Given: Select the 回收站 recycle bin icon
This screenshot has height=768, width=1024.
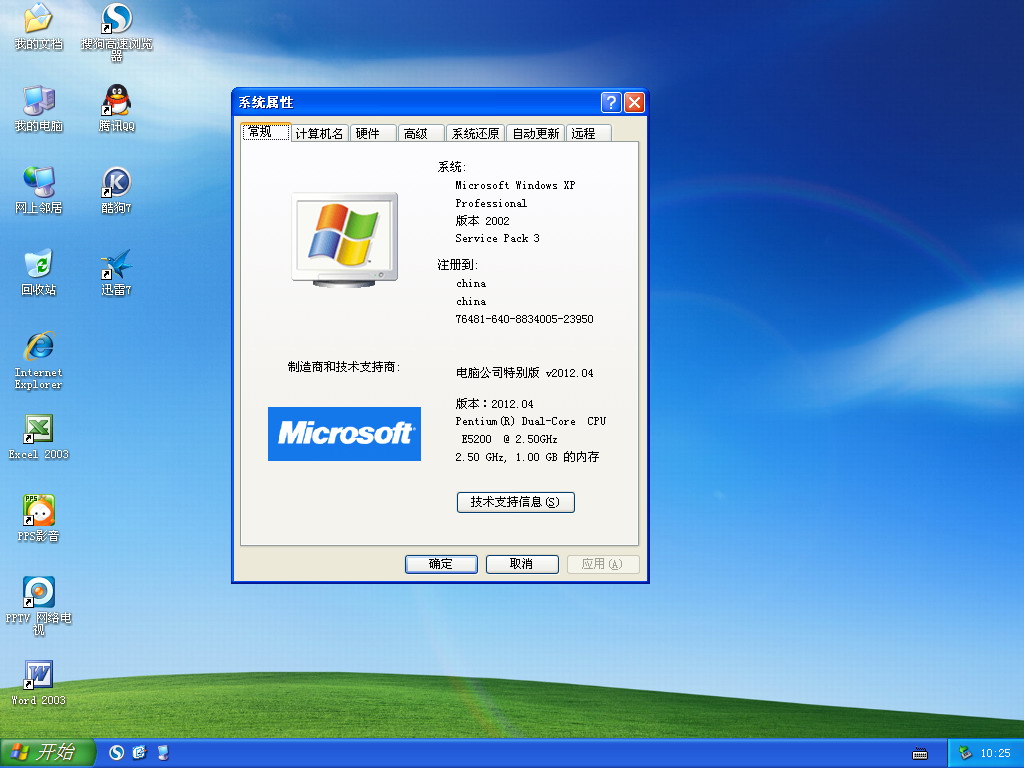Looking at the screenshot, I should click(x=38, y=265).
